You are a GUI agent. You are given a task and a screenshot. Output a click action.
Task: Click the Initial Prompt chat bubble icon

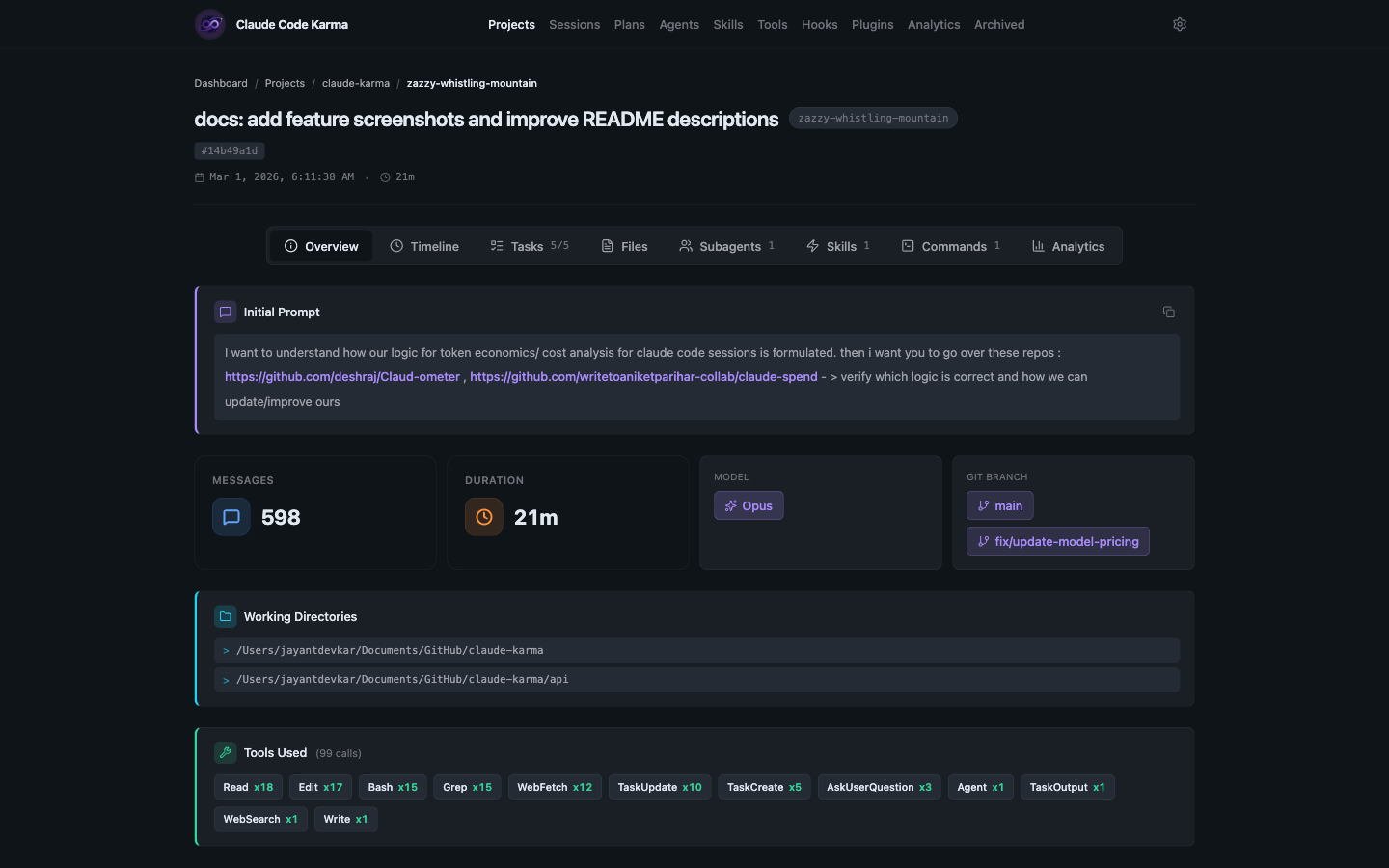pos(225,312)
